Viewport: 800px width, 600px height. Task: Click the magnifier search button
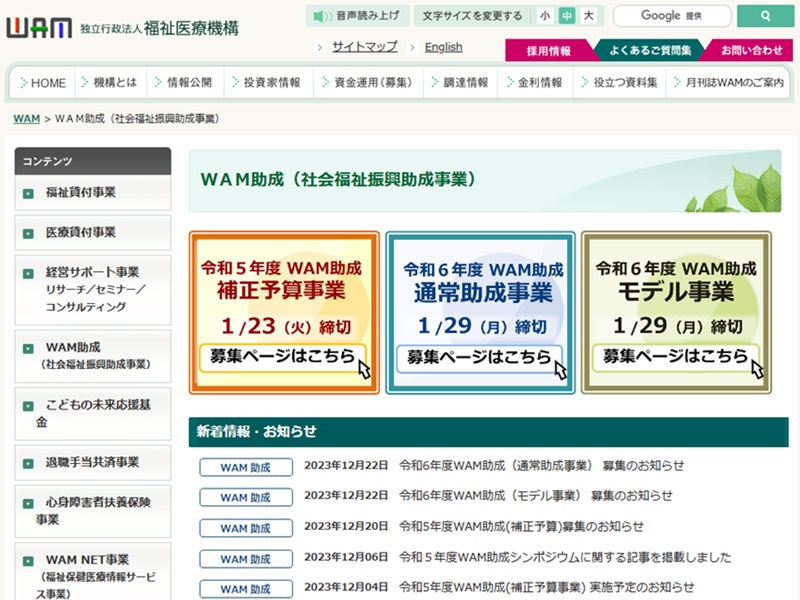click(x=765, y=16)
